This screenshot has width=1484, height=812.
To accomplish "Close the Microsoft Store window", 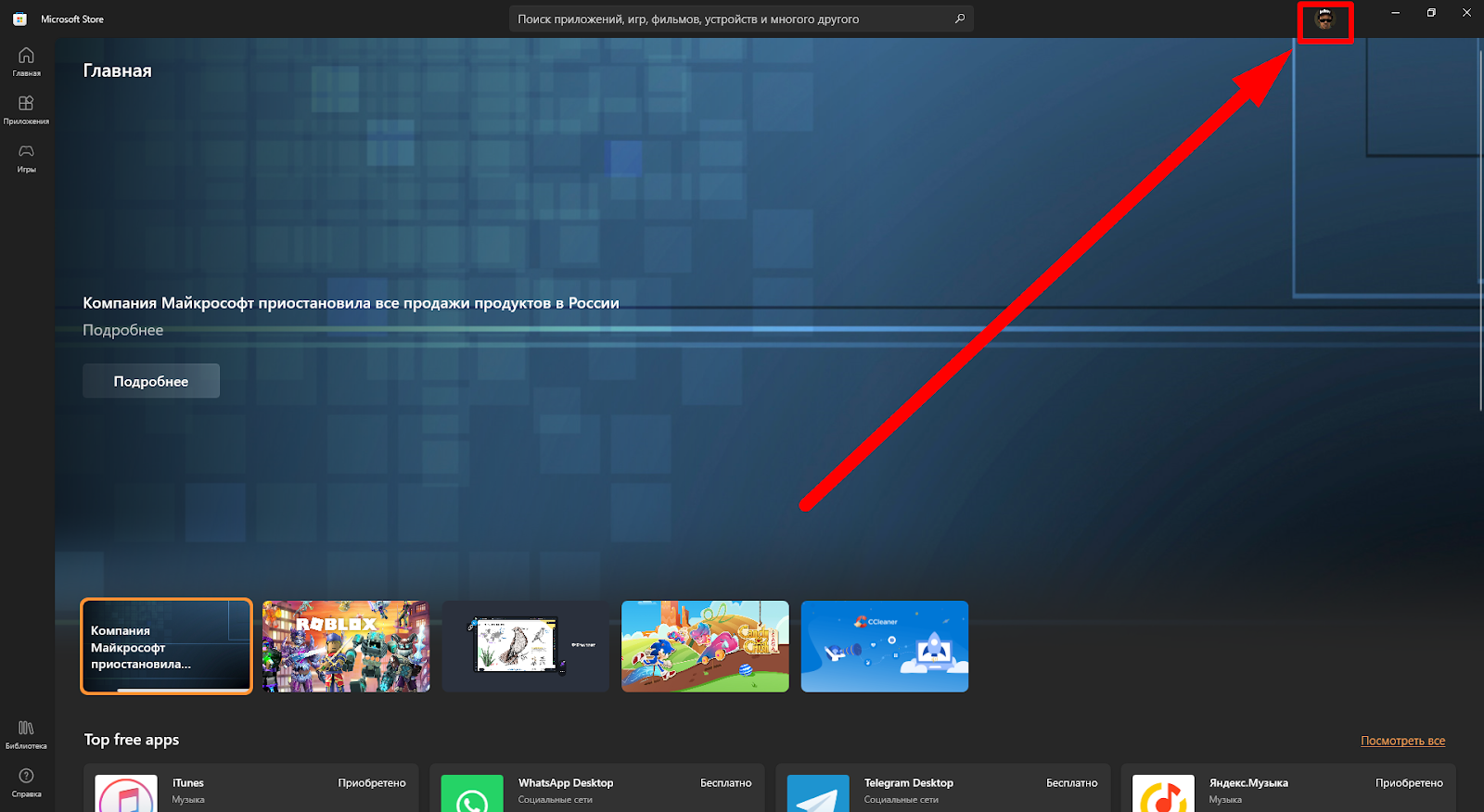I will [1466, 13].
